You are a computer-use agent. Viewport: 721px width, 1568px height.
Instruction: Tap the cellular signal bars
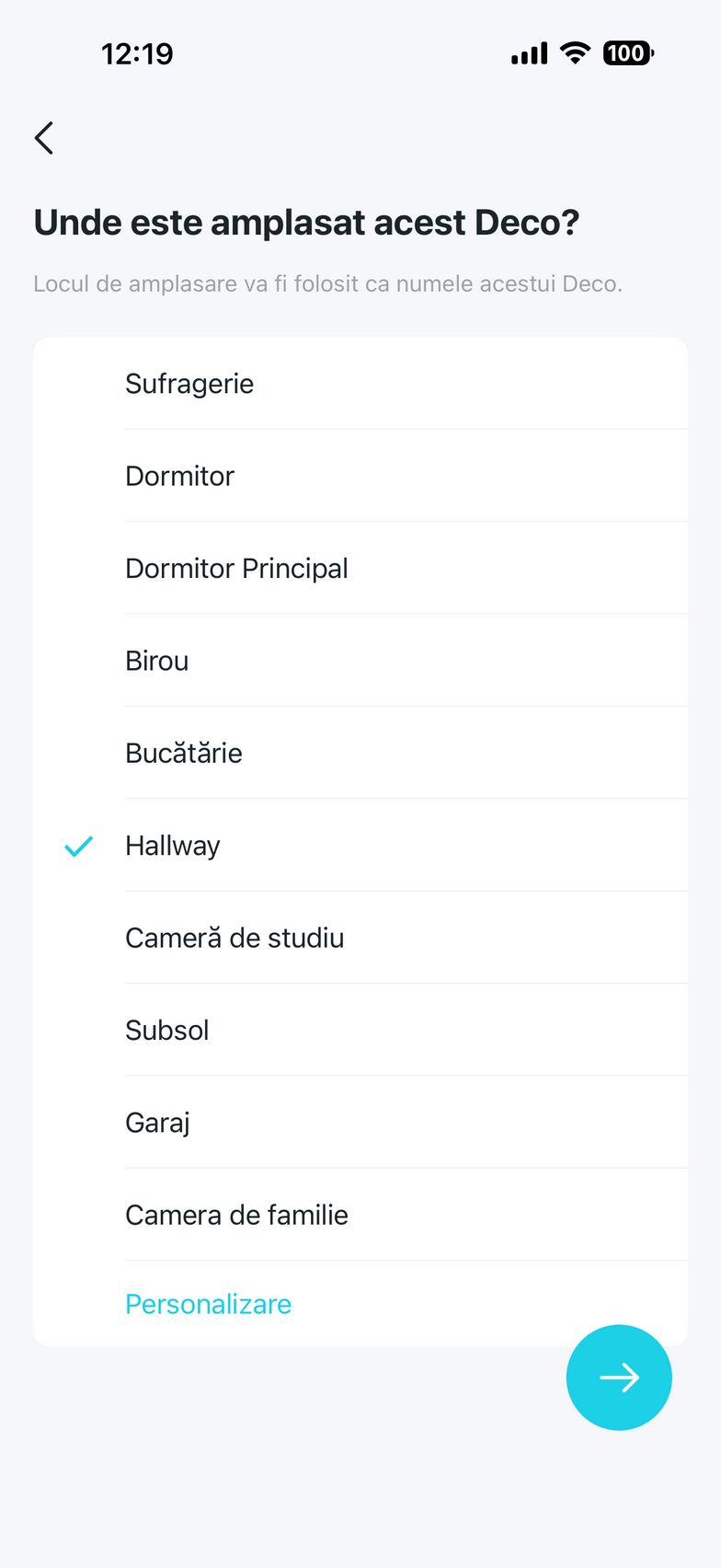(x=529, y=53)
